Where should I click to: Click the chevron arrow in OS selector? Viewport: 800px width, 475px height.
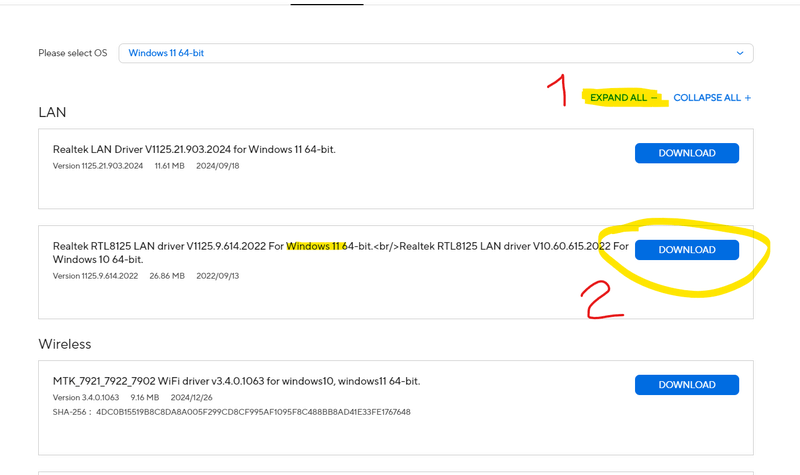[740, 53]
